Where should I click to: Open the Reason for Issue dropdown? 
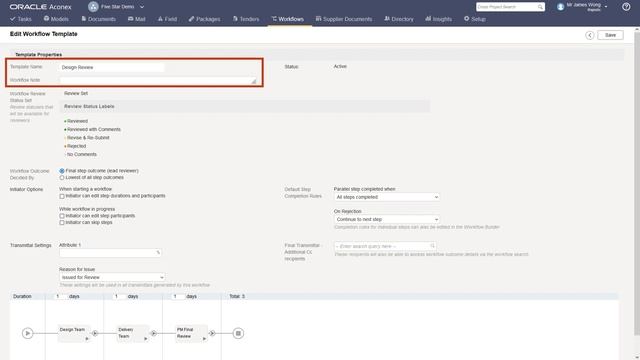point(112,277)
